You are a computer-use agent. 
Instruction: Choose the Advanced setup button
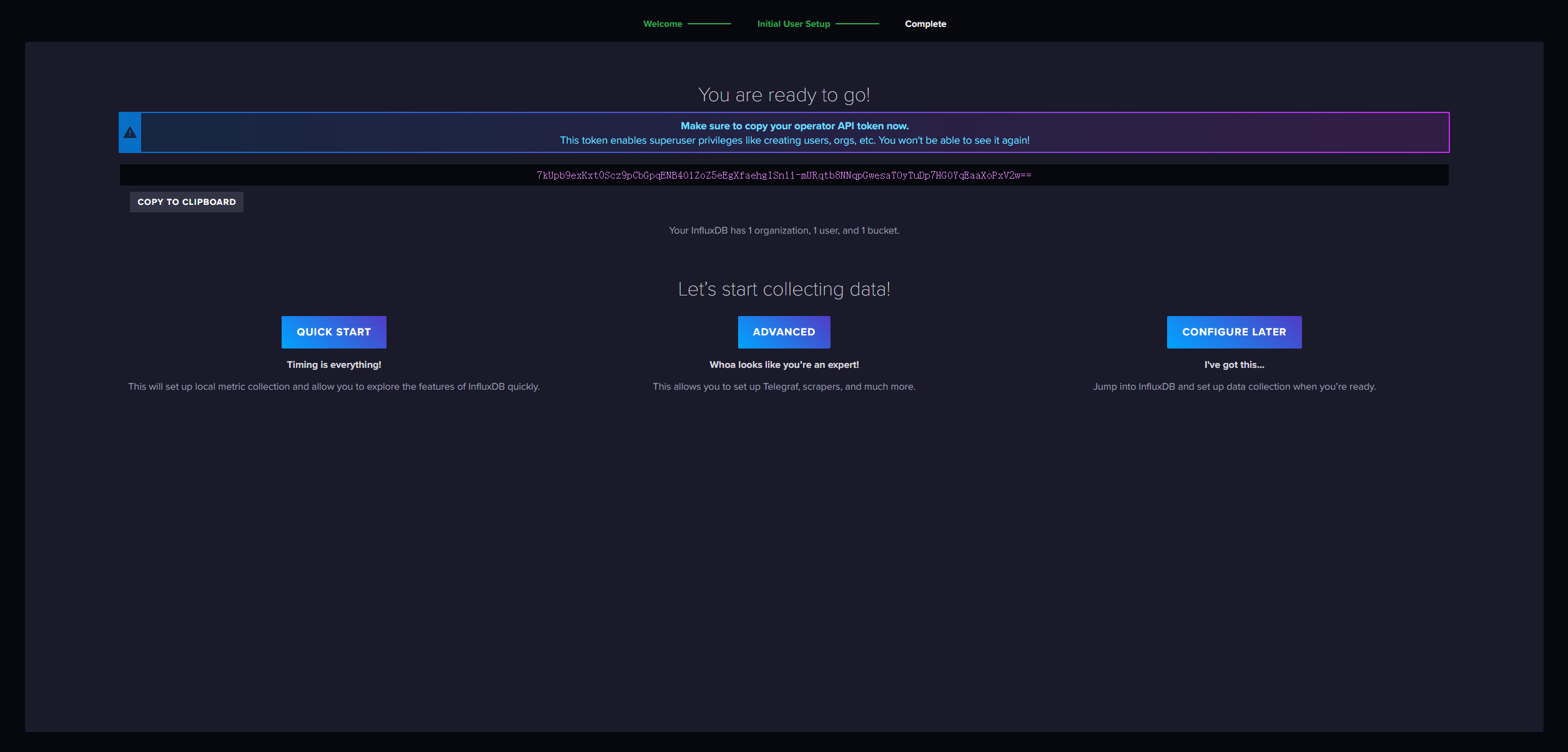(x=784, y=332)
